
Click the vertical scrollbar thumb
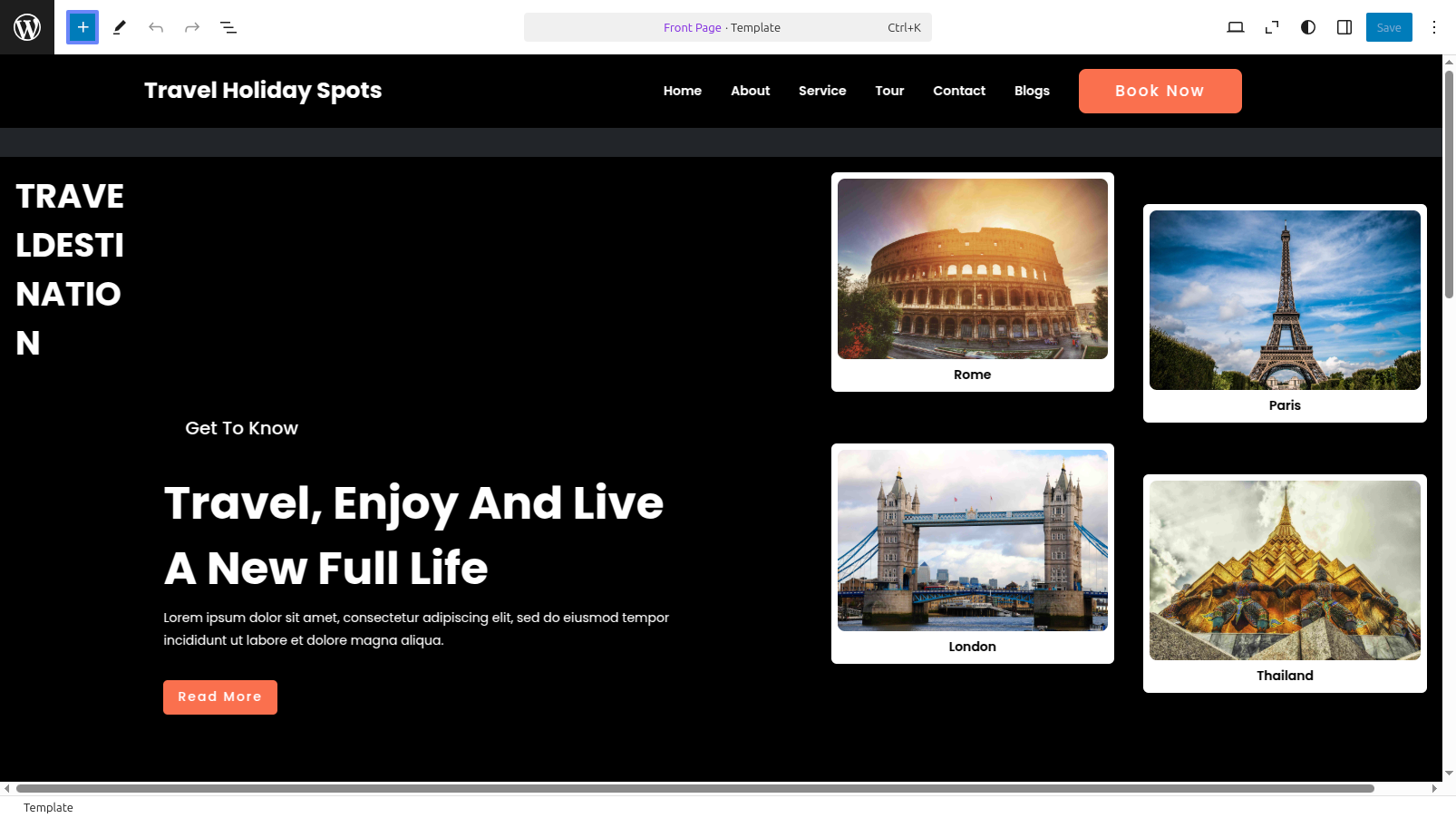pyautogui.click(x=1449, y=184)
